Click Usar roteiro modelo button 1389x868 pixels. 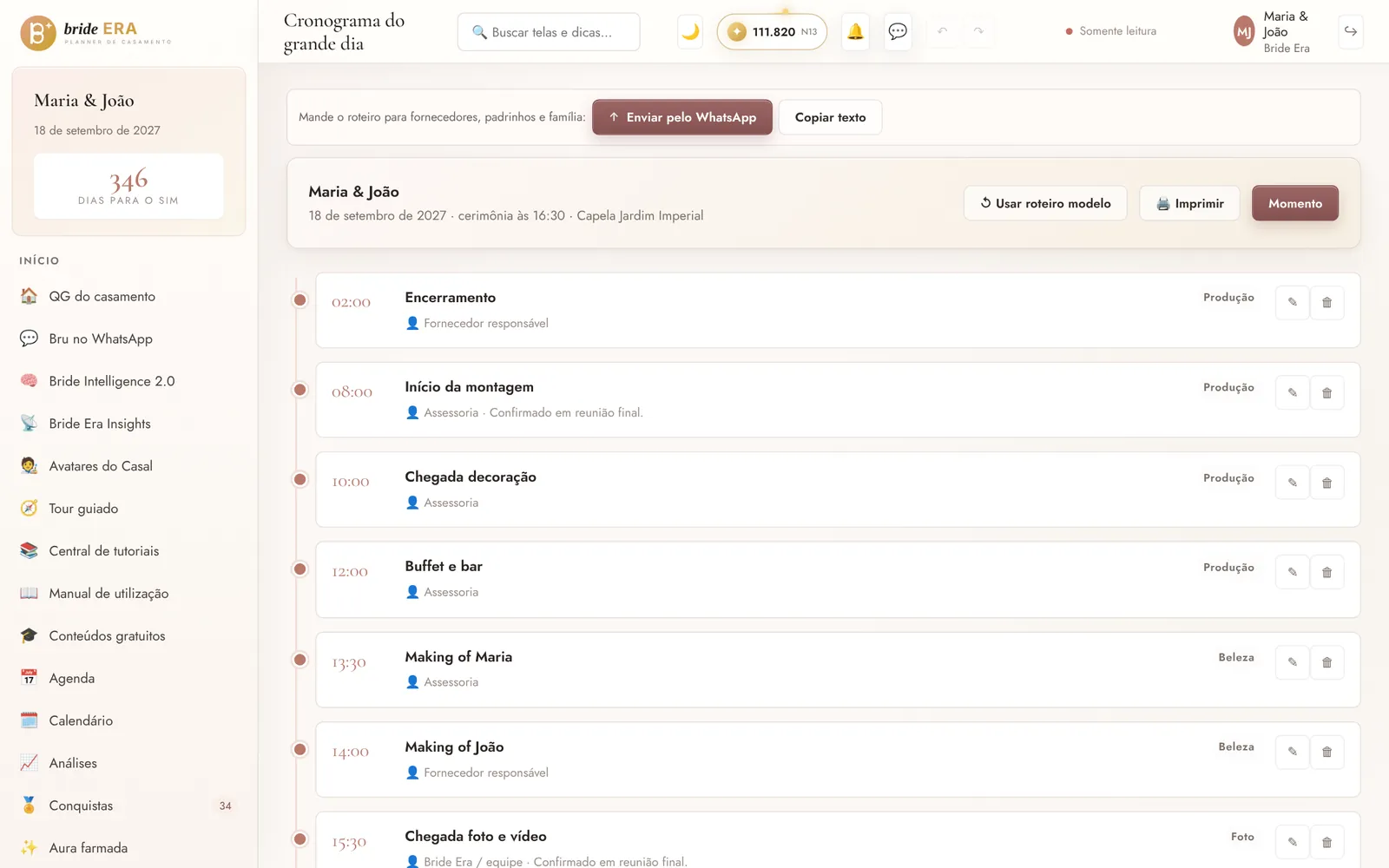click(1045, 203)
